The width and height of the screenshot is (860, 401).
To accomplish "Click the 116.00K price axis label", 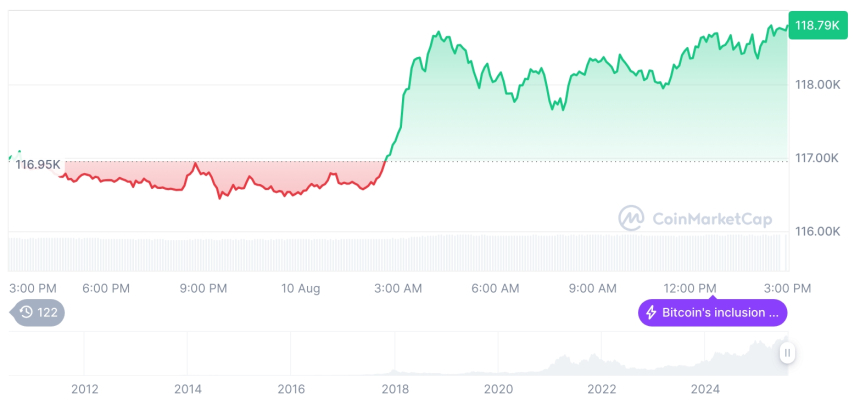I will (816, 231).
